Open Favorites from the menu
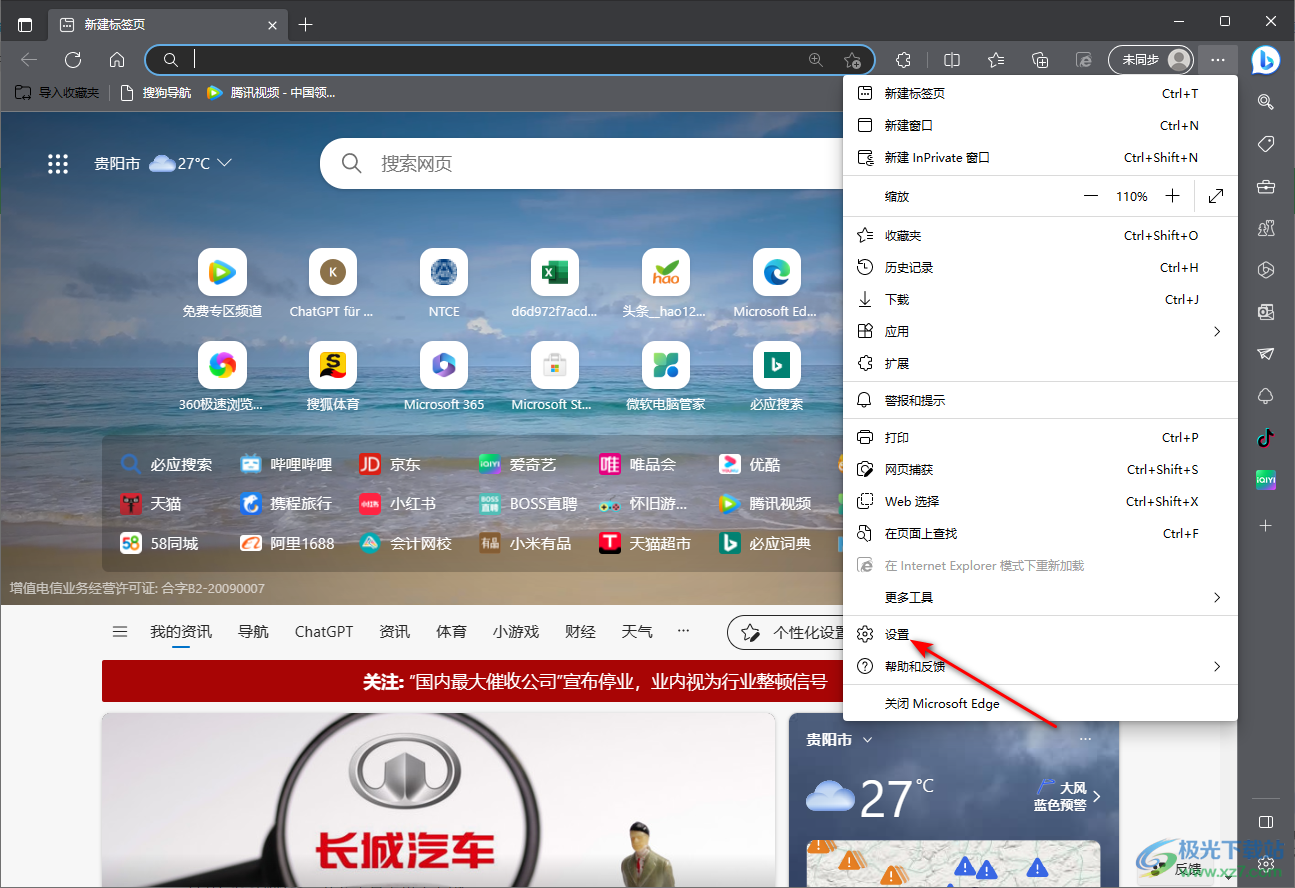This screenshot has height=888, width=1295. [x=1040, y=235]
